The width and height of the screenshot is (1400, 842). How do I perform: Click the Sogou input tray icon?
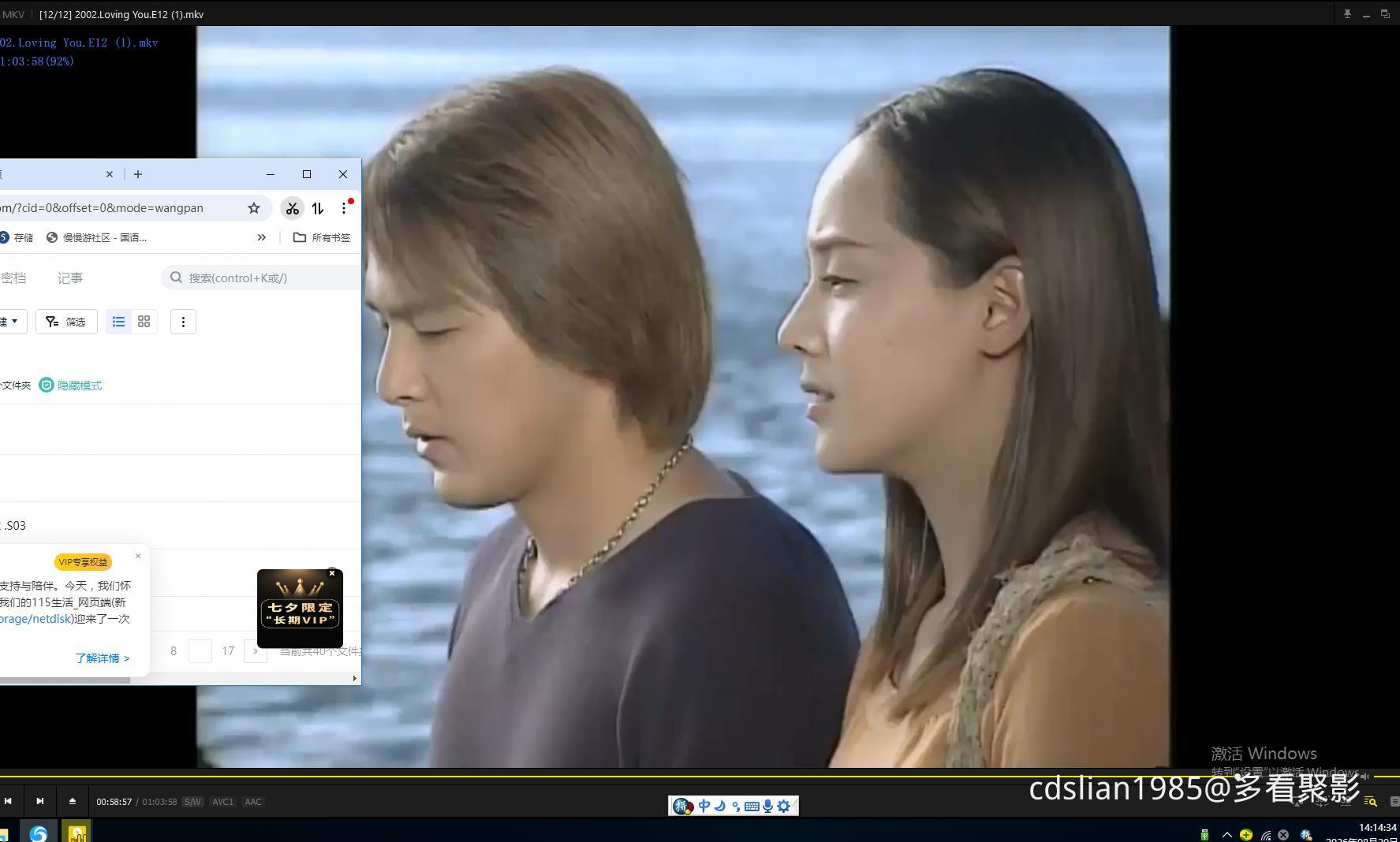click(1305, 835)
